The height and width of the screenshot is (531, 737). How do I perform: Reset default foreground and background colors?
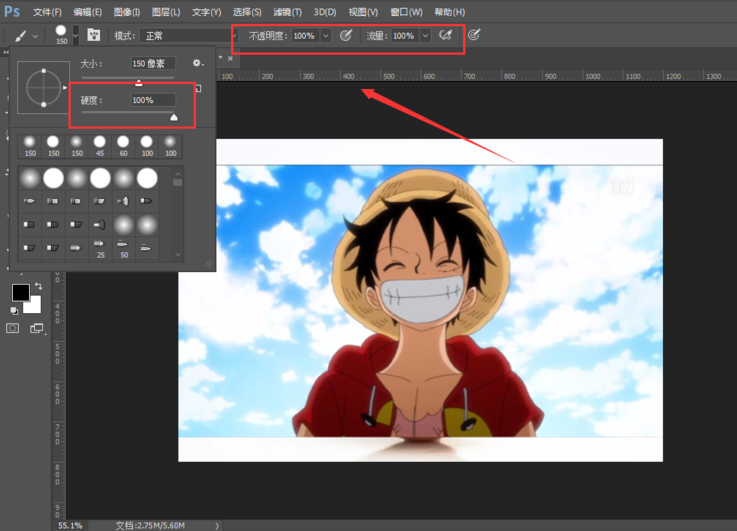click(x=16, y=310)
